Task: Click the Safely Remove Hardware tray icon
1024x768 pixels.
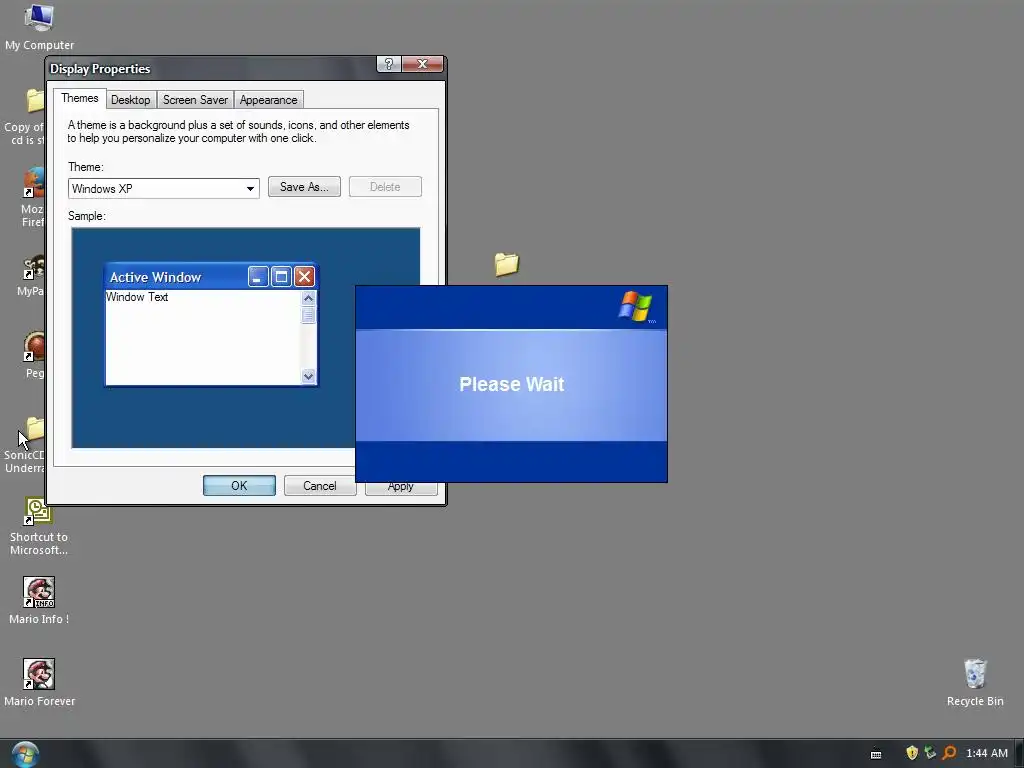Action: [x=930, y=753]
